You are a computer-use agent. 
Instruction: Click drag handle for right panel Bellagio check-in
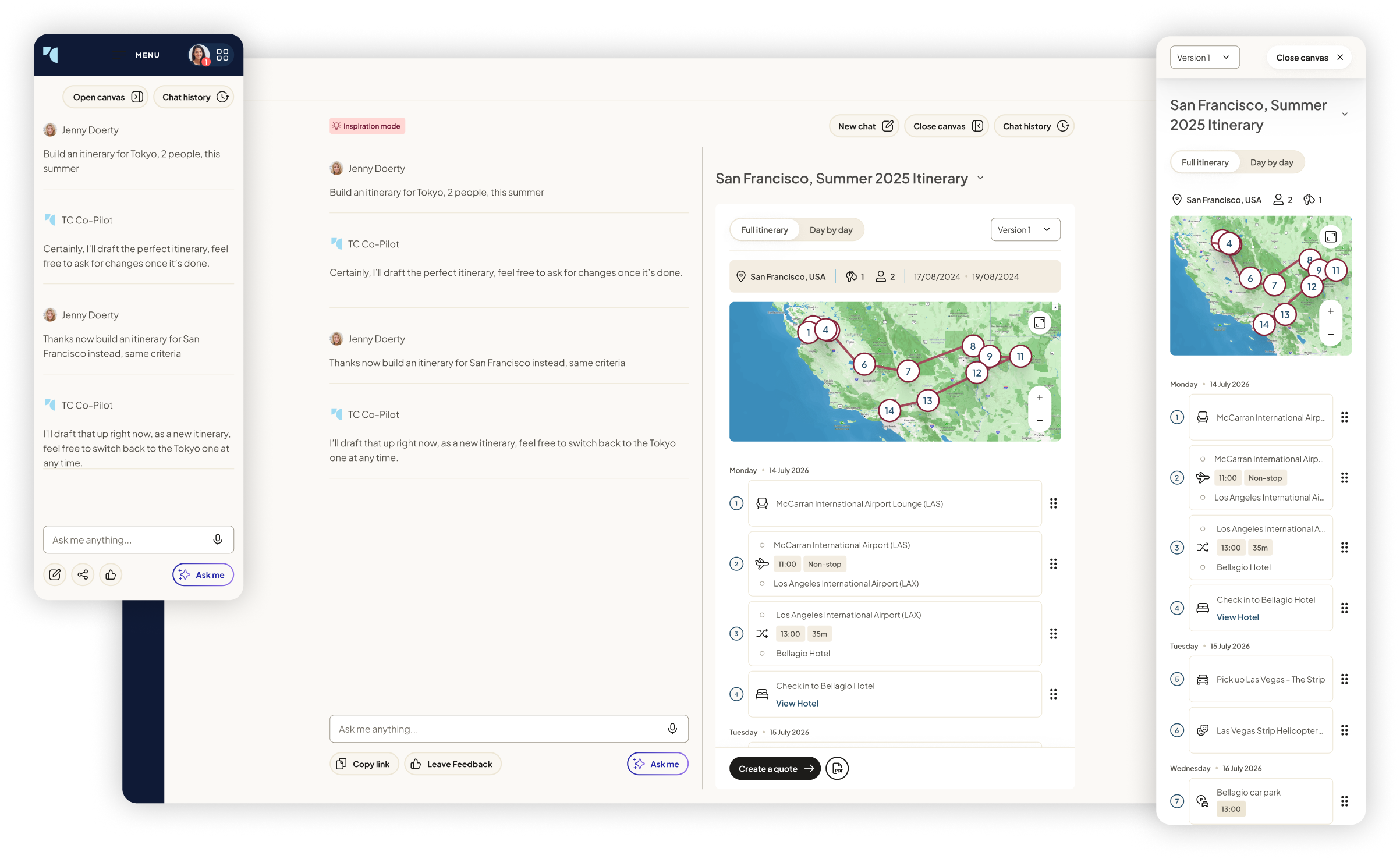(1344, 608)
